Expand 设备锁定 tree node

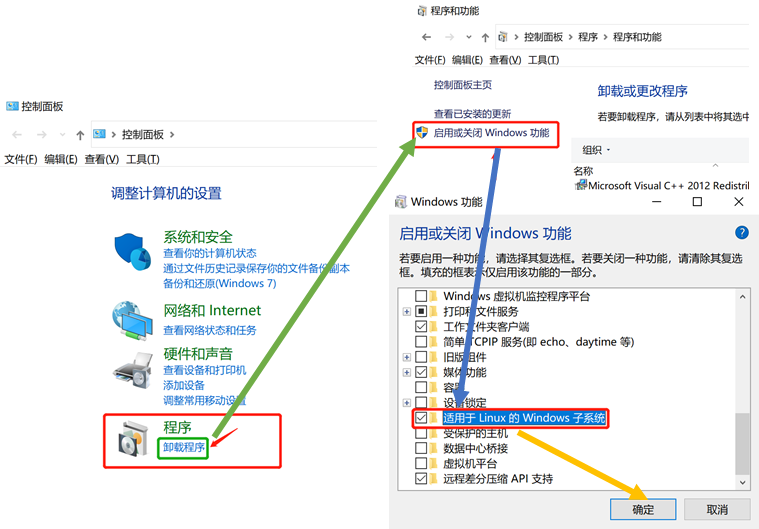coord(407,403)
